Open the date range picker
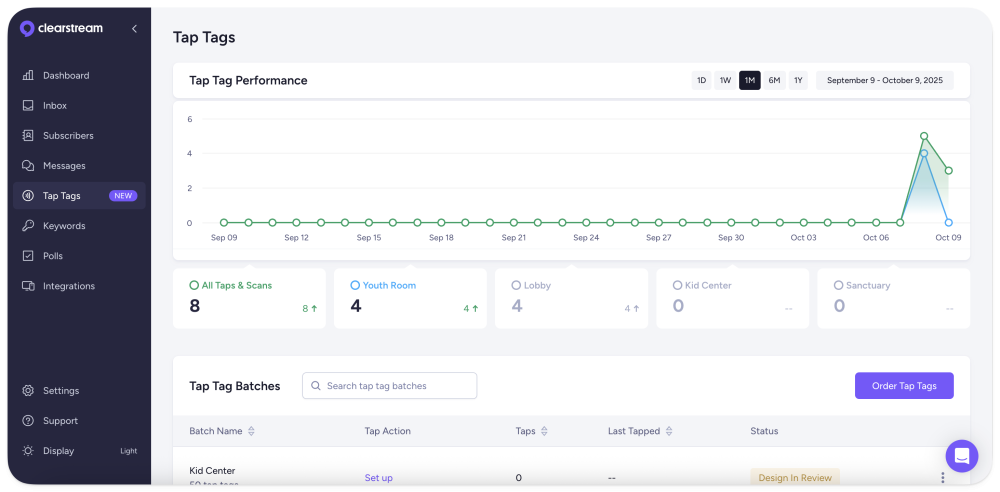 point(884,80)
